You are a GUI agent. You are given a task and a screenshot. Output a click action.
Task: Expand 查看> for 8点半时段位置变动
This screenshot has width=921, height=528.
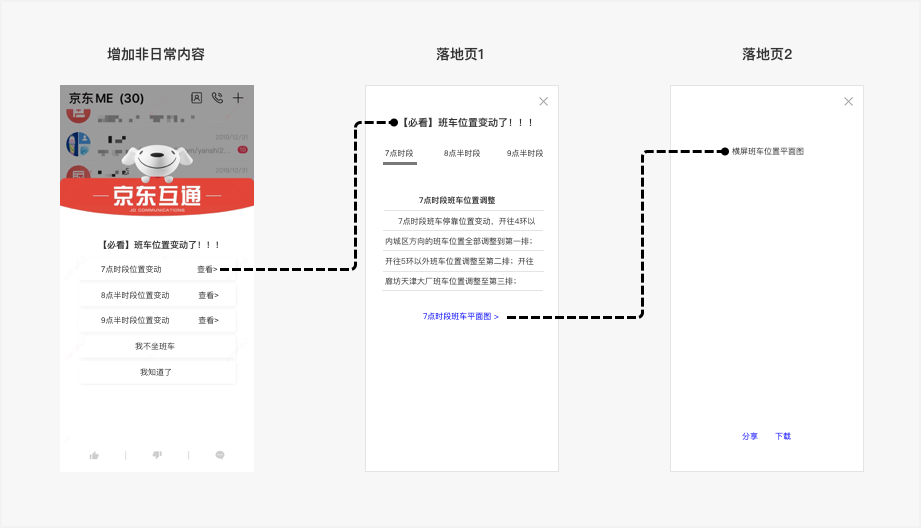pyautogui.click(x=209, y=295)
